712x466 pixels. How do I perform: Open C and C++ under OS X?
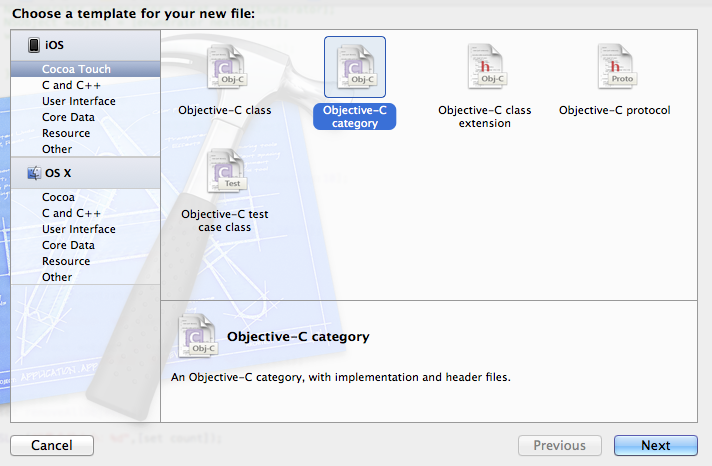(85, 213)
